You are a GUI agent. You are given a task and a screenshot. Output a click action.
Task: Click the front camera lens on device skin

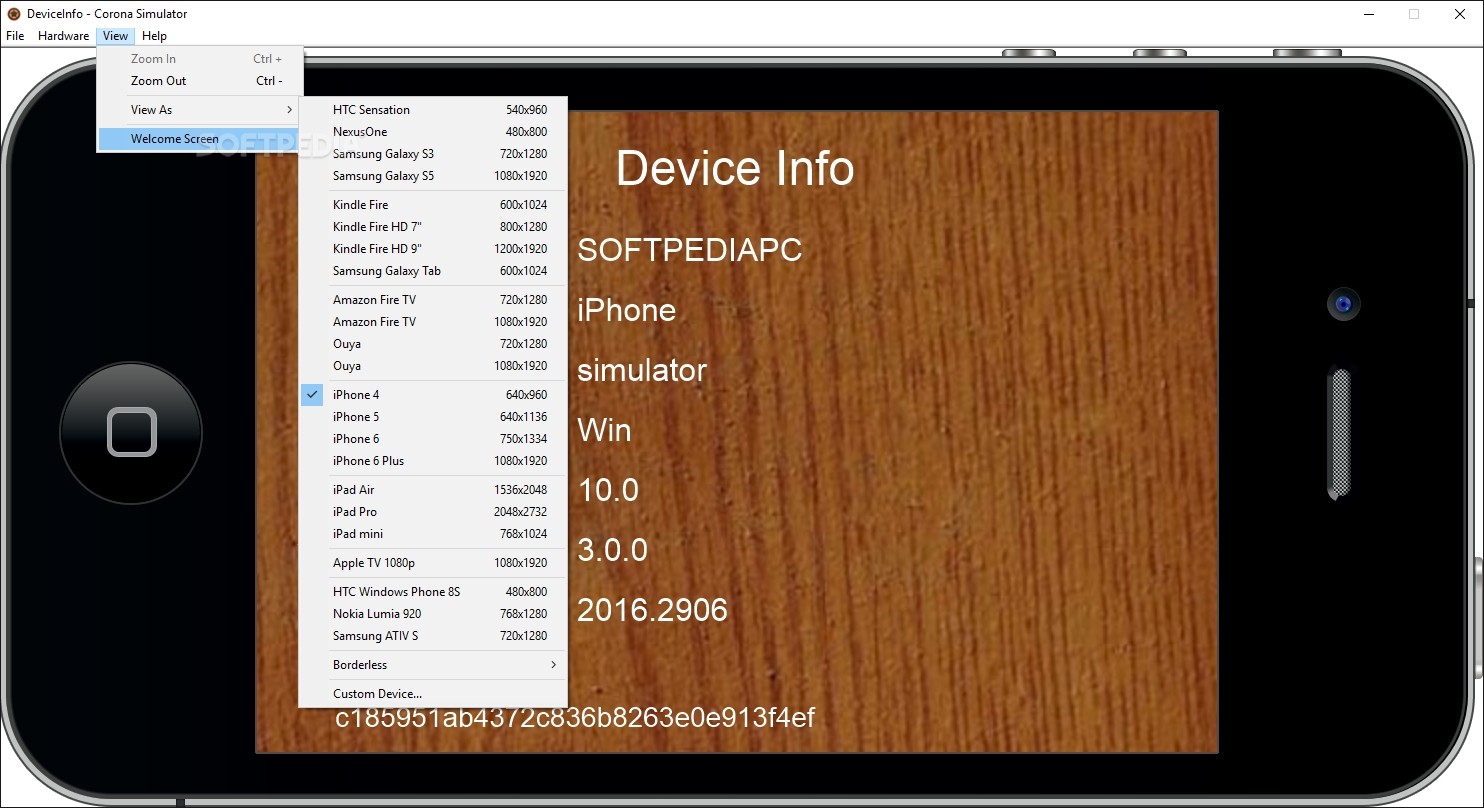tap(1343, 304)
